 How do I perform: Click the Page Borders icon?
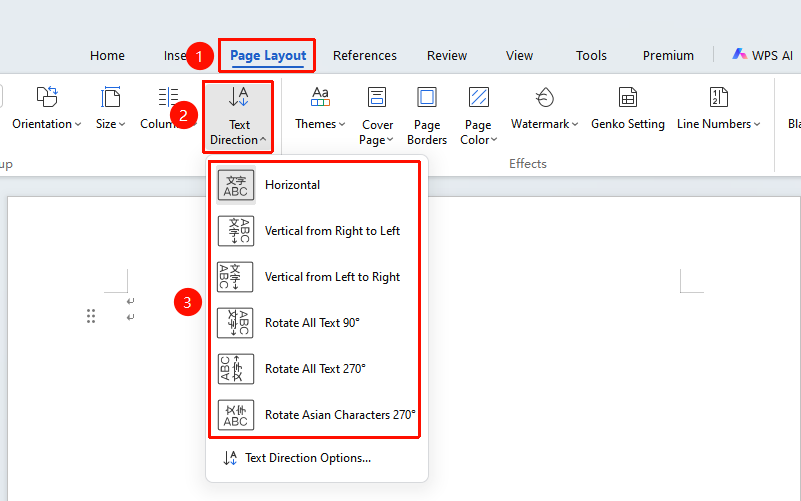click(x=427, y=97)
